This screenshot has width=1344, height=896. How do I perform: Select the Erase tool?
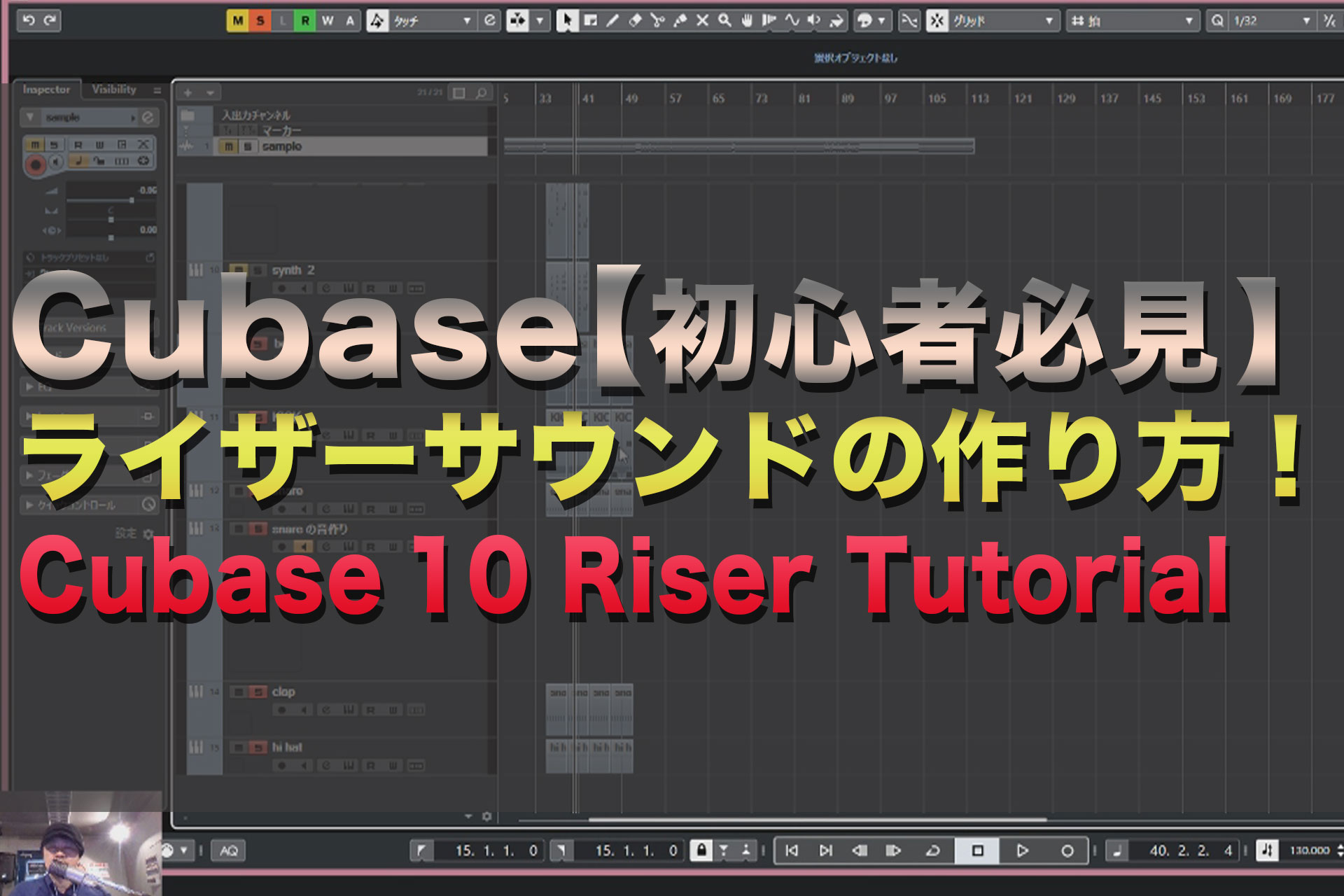(635, 21)
